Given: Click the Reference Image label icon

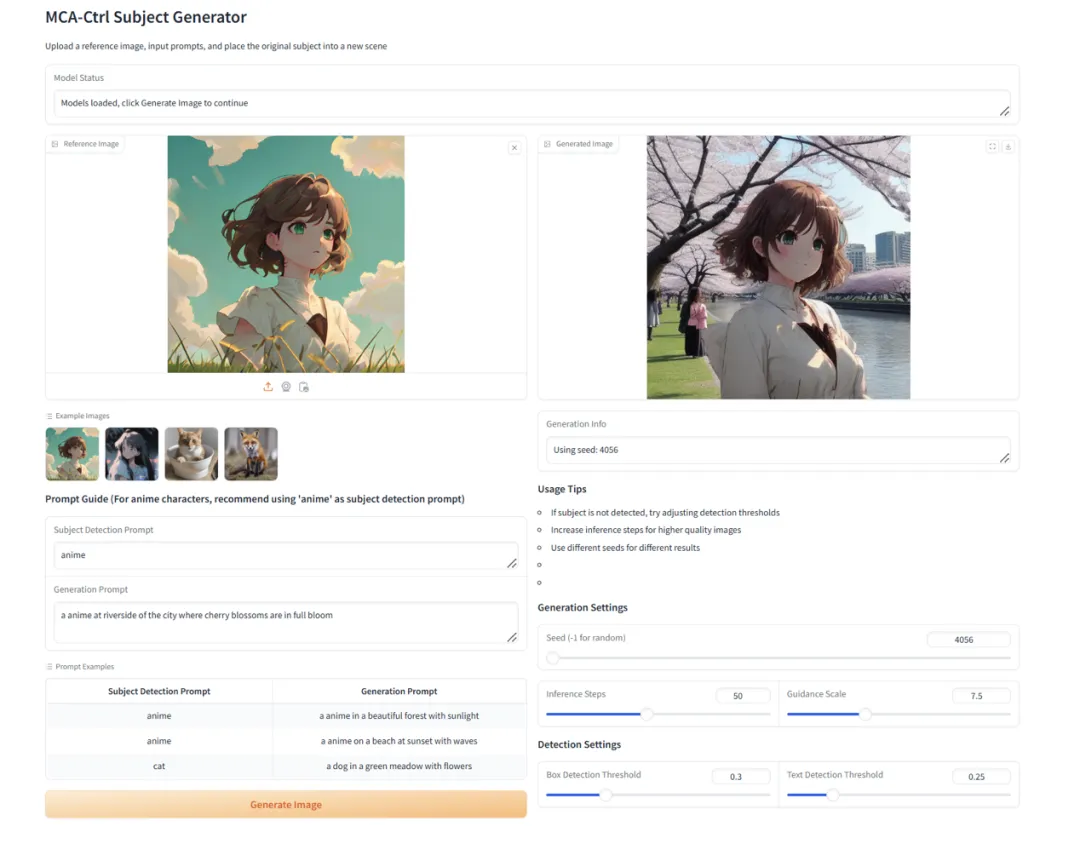Looking at the screenshot, I should [x=55, y=144].
